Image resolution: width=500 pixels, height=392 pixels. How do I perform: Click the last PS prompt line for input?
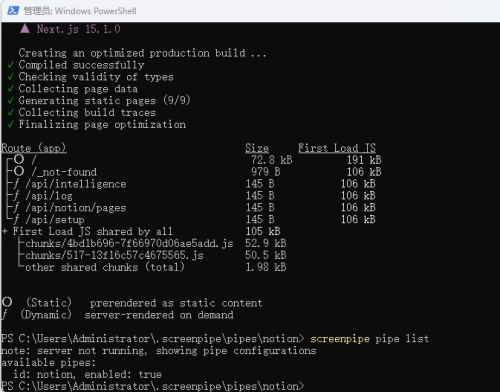153,386
